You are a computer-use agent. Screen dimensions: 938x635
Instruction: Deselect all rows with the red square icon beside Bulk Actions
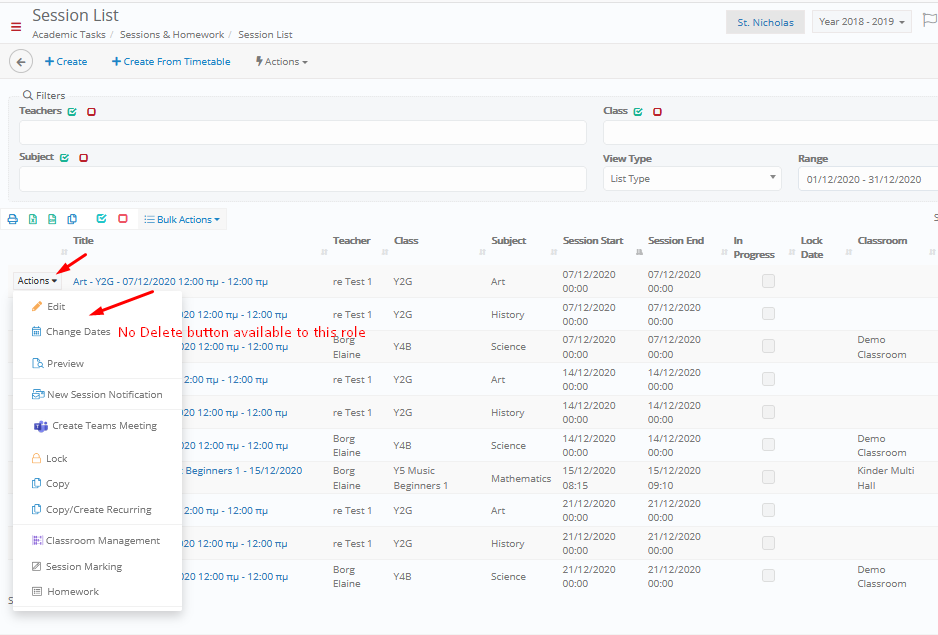click(x=123, y=218)
